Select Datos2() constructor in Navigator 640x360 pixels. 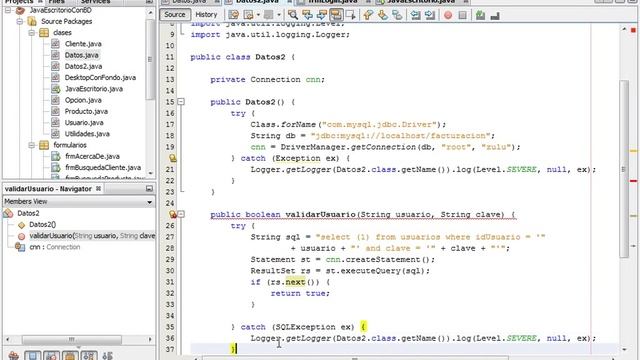click(x=42, y=224)
